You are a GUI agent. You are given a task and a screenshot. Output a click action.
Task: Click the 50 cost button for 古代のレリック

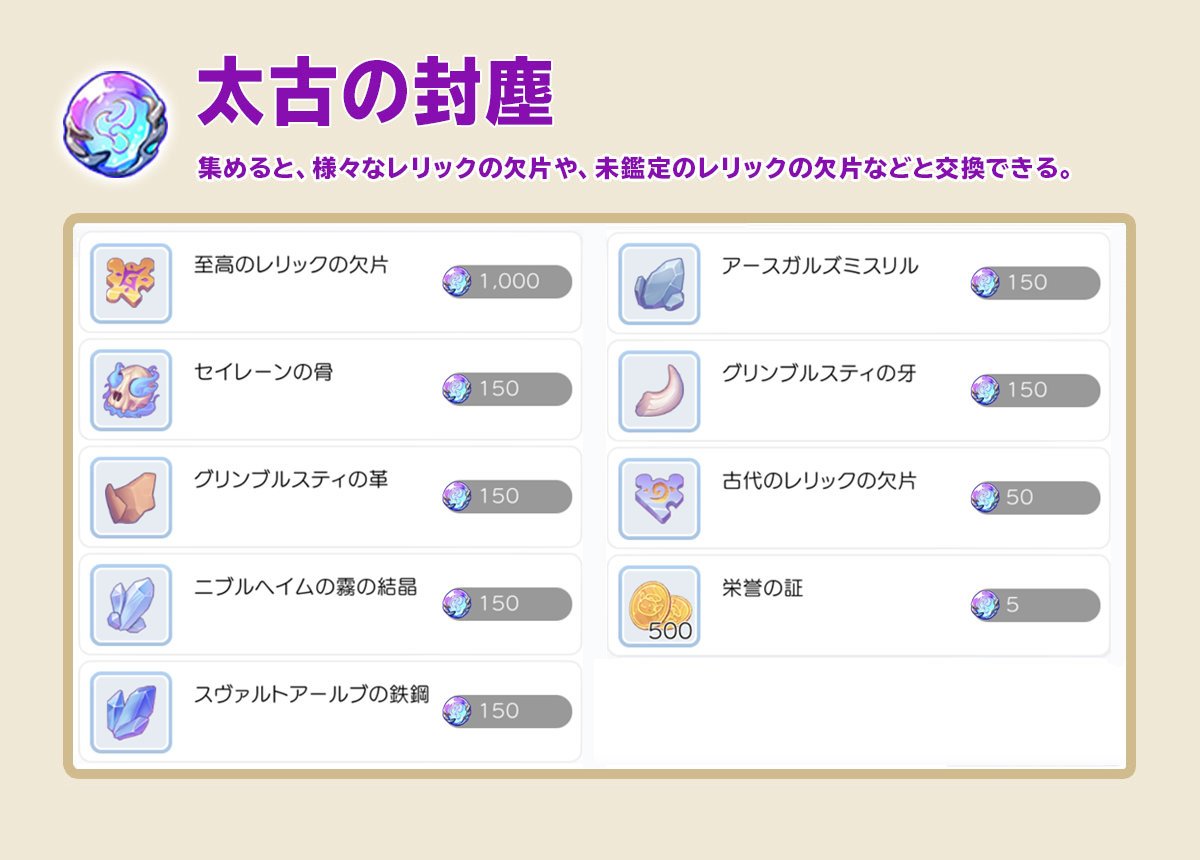[1035, 497]
